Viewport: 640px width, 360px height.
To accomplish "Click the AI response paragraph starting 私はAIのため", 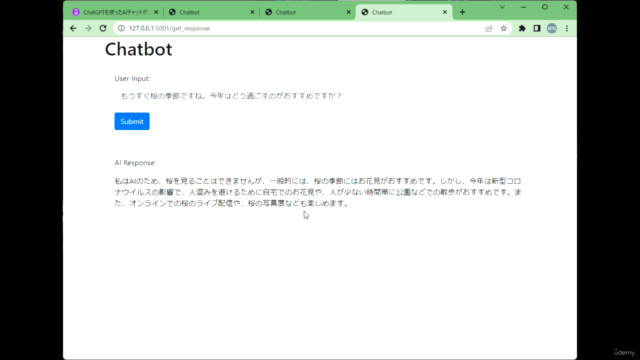I will (318, 192).
